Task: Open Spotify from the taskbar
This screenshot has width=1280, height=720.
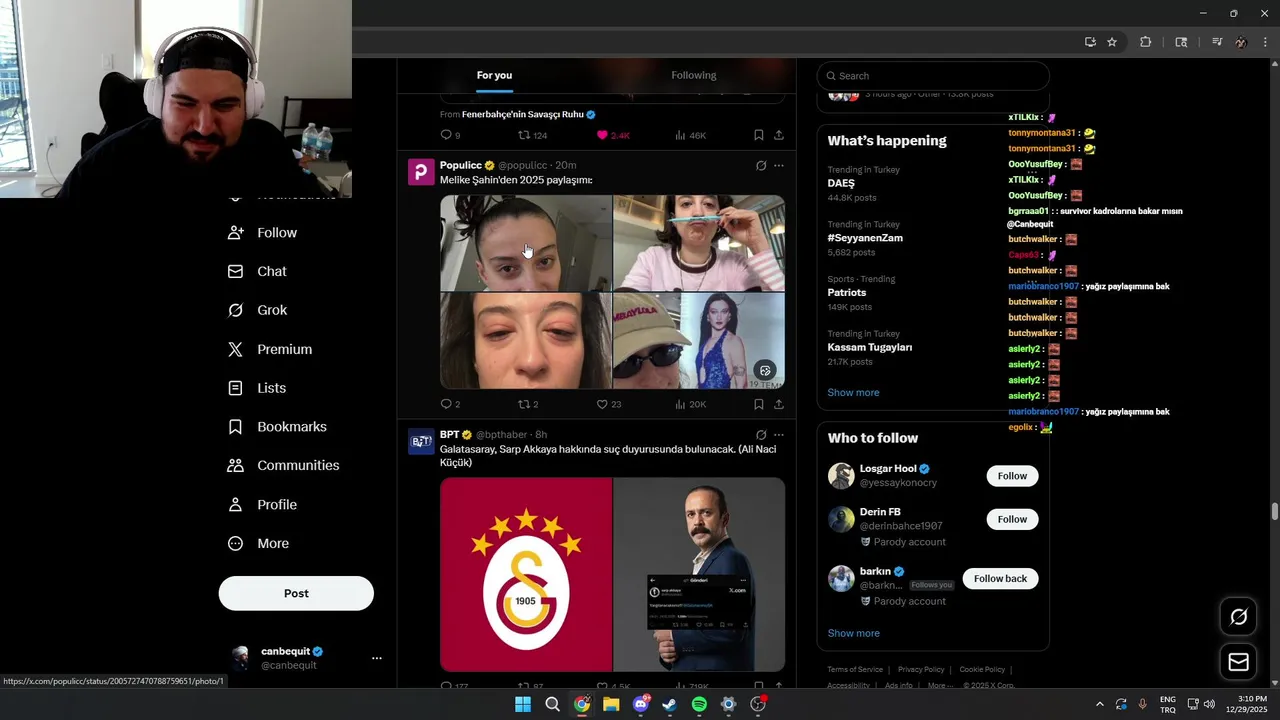Action: [699, 704]
